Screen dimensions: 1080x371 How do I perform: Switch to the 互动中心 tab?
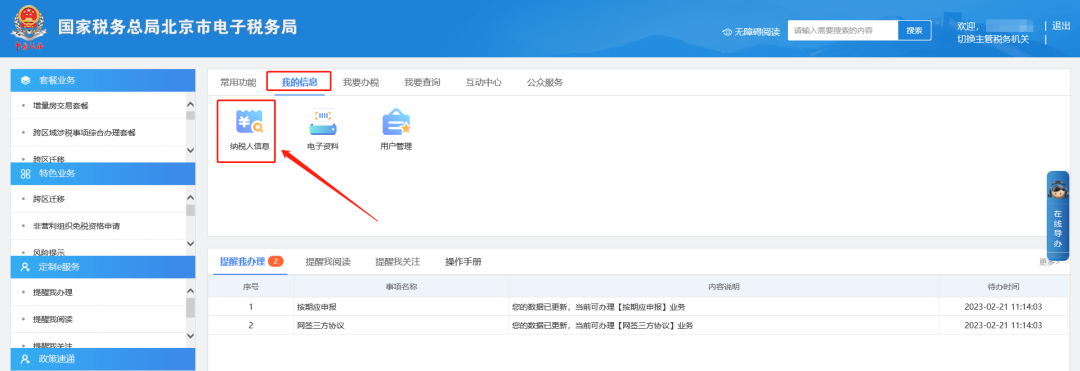[x=484, y=82]
